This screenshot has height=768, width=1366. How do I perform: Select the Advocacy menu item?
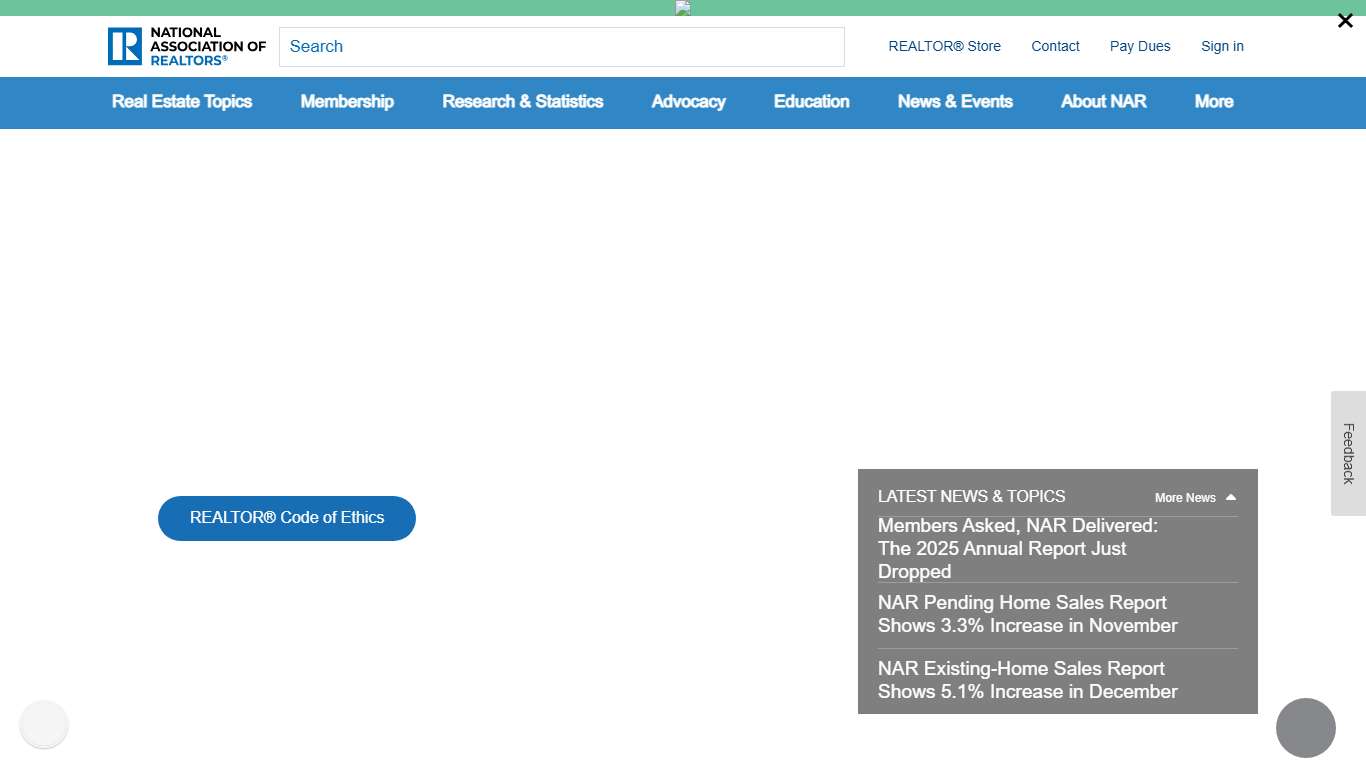point(688,102)
